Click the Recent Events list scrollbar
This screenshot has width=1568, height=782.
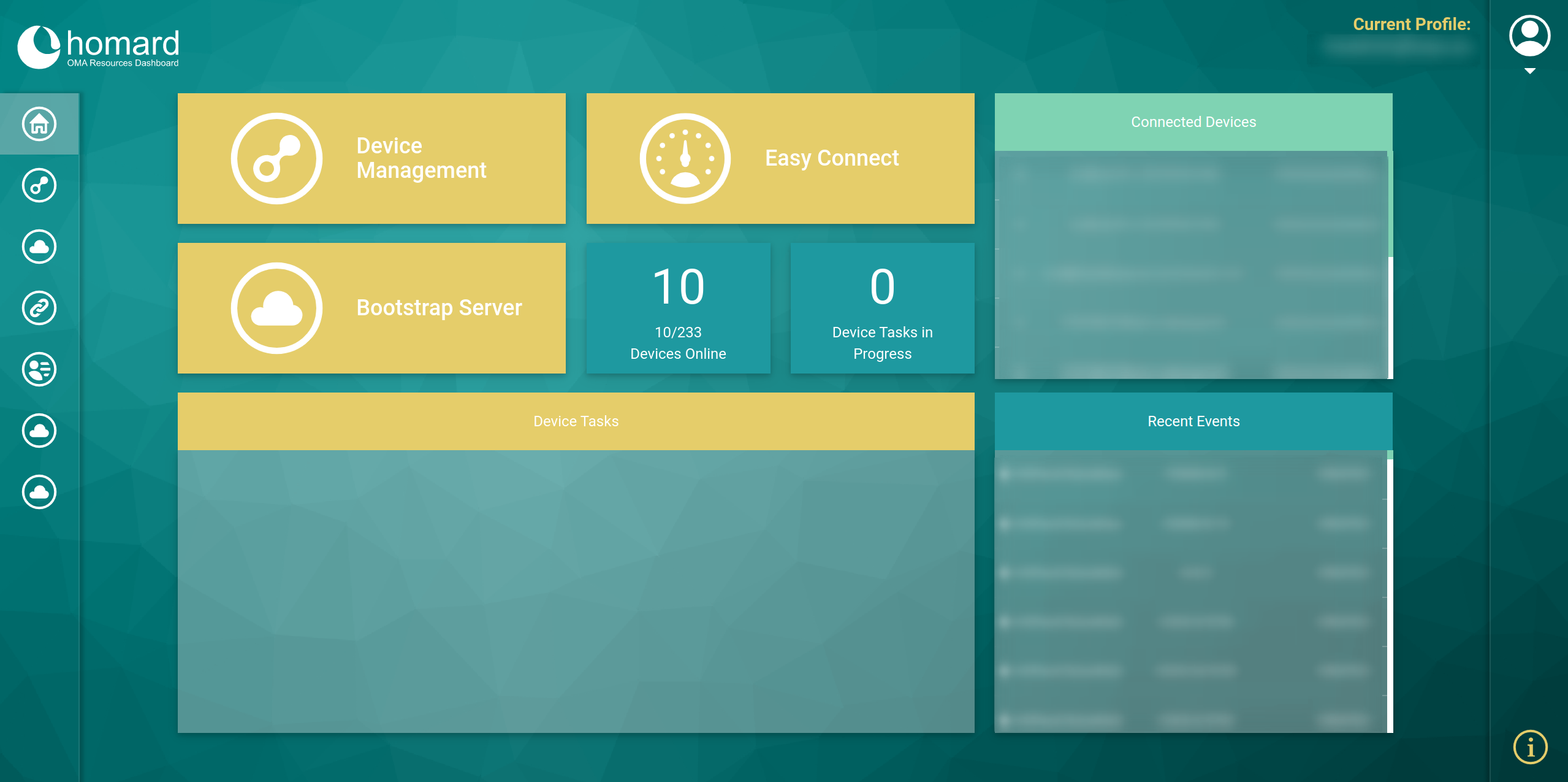pos(1390,591)
